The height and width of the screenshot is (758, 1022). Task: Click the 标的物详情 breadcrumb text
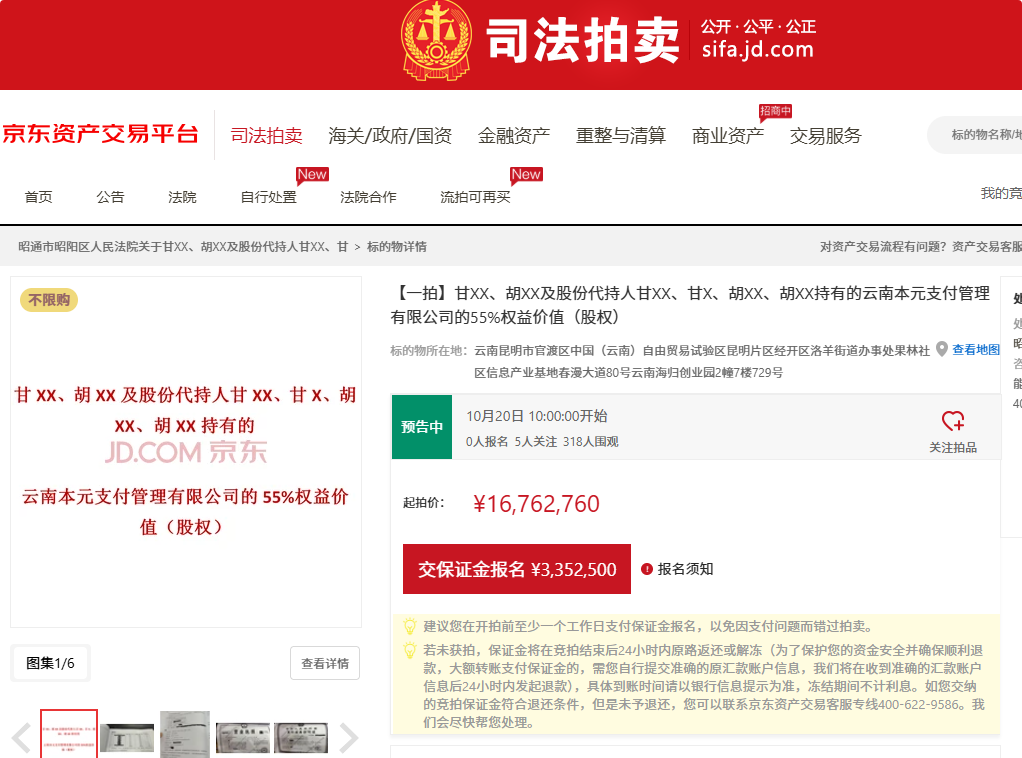coord(396,246)
